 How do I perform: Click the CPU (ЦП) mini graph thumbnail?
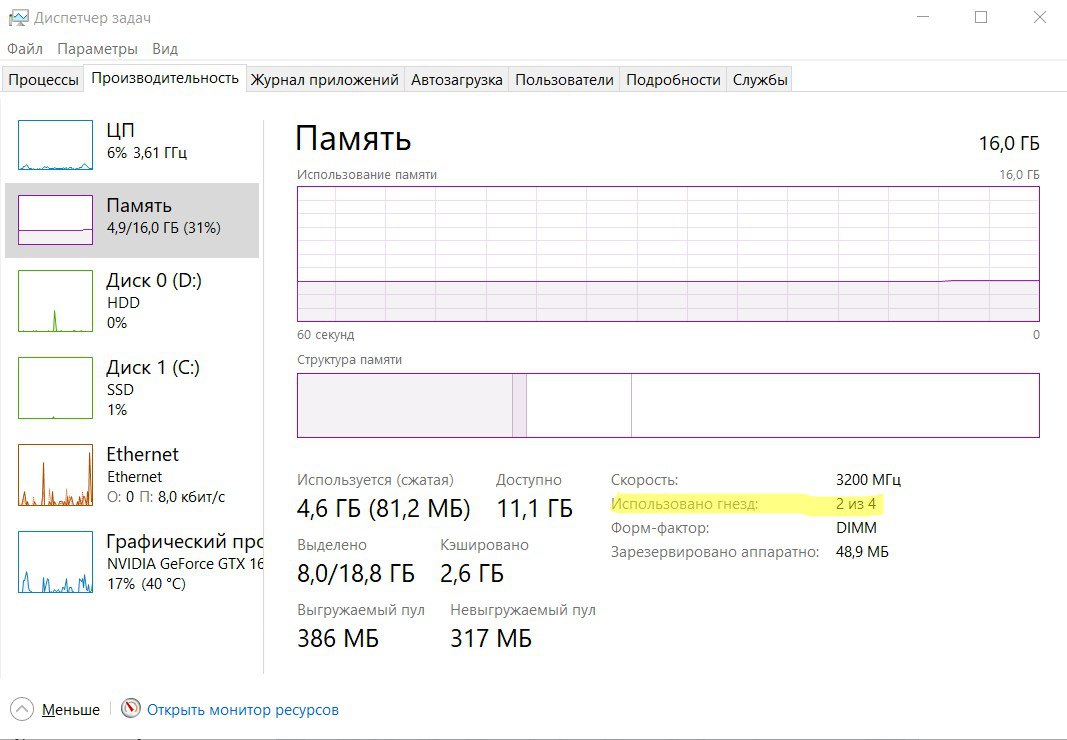pyautogui.click(x=55, y=145)
